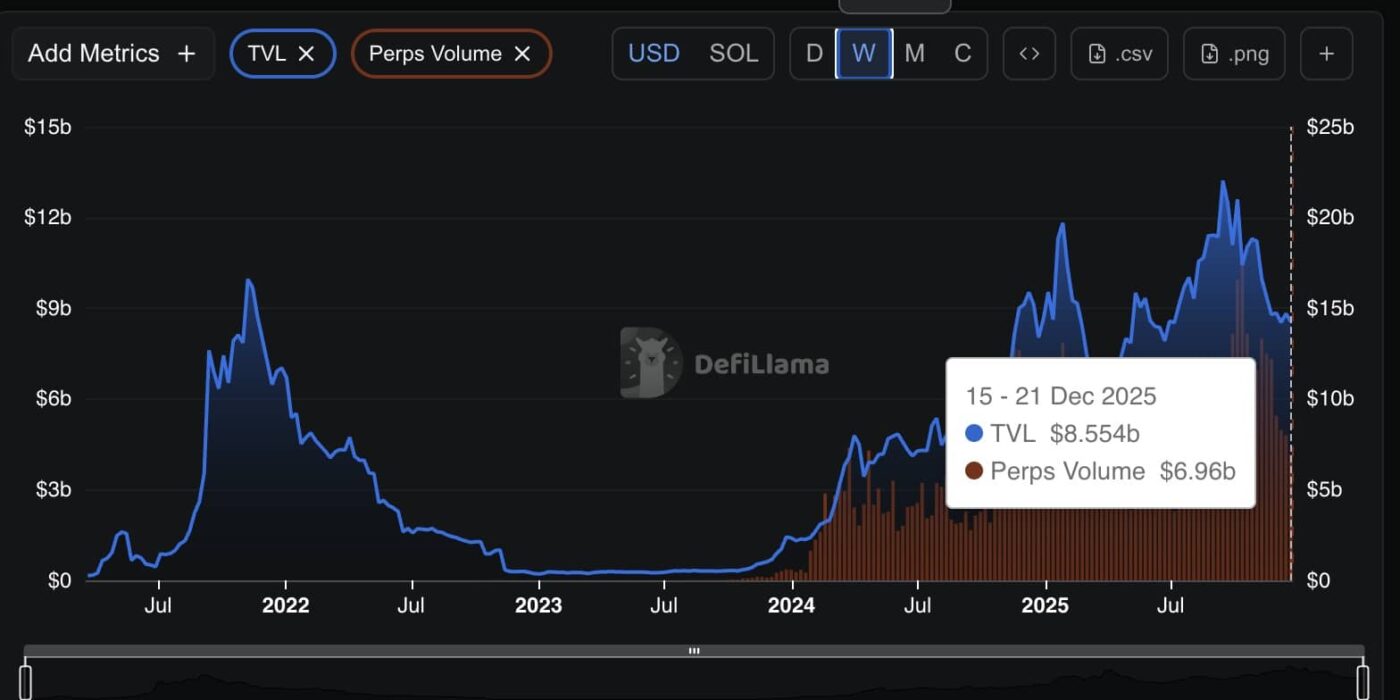Select monthly interval M
This screenshot has height=700, width=1400.
point(914,54)
